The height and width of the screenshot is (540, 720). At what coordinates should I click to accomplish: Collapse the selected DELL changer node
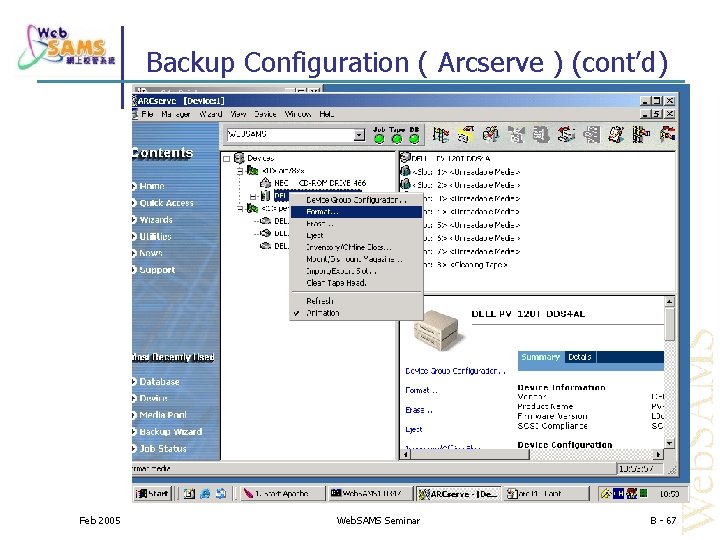point(253,197)
